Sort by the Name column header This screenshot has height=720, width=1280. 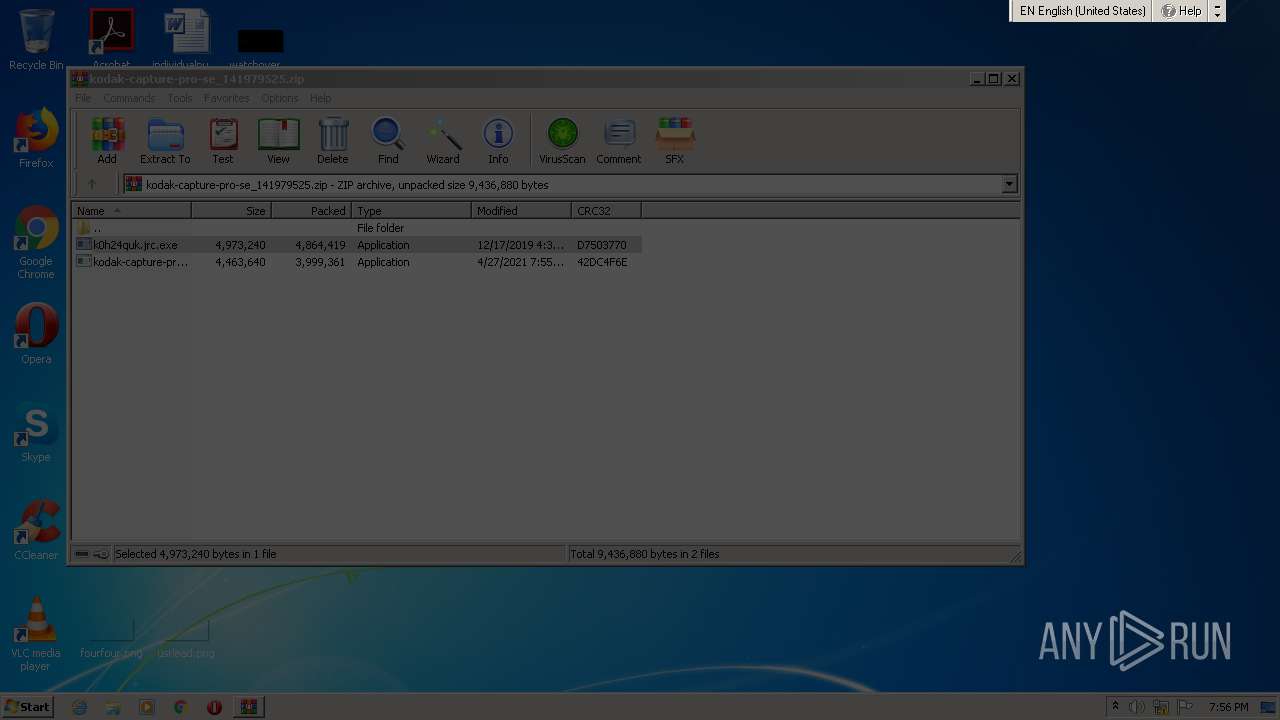click(132, 211)
